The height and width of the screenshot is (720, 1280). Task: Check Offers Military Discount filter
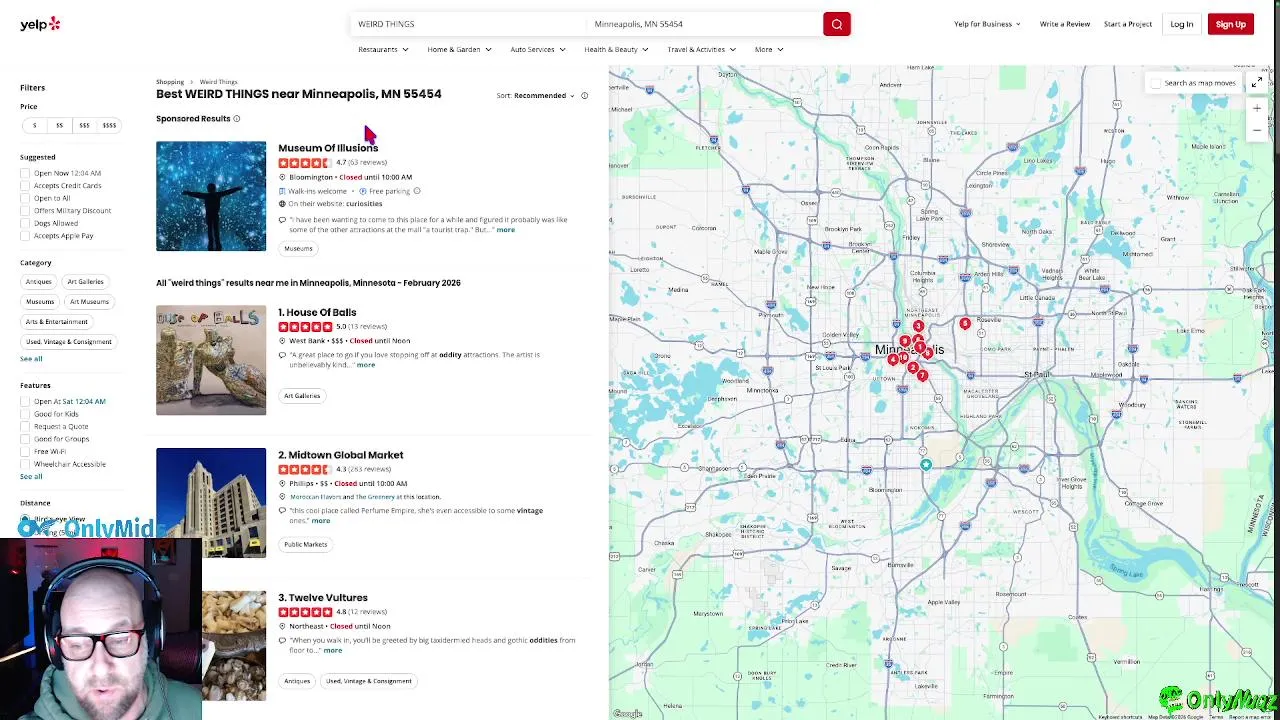[25, 211]
